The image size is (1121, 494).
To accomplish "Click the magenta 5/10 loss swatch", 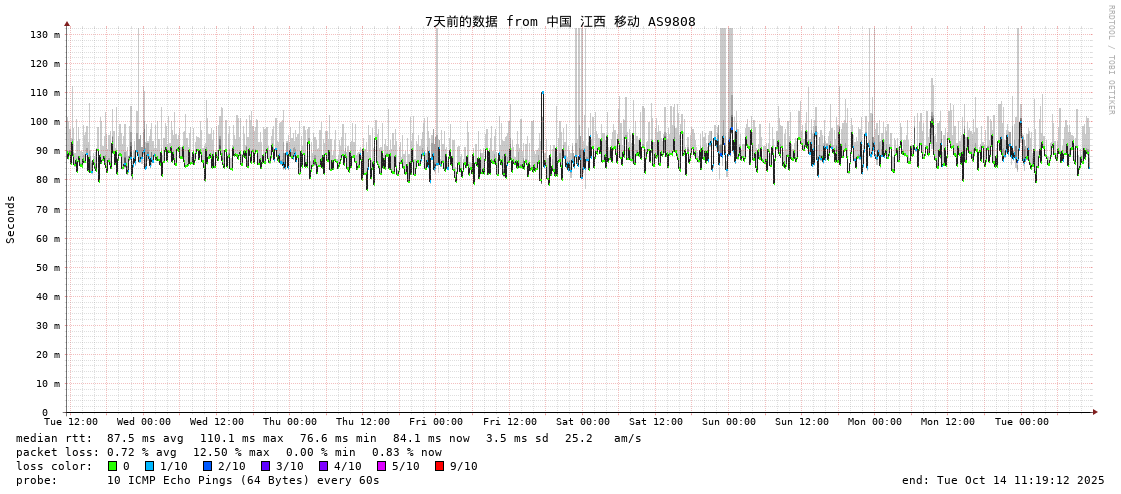I will coord(381,466).
